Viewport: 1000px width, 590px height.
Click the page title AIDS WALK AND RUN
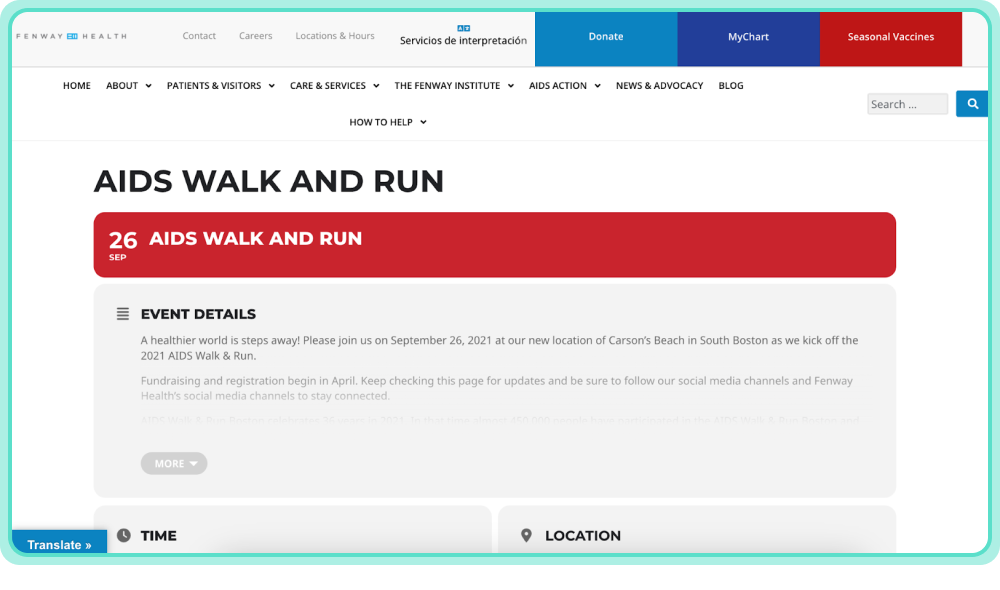click(x=268, y=181)
